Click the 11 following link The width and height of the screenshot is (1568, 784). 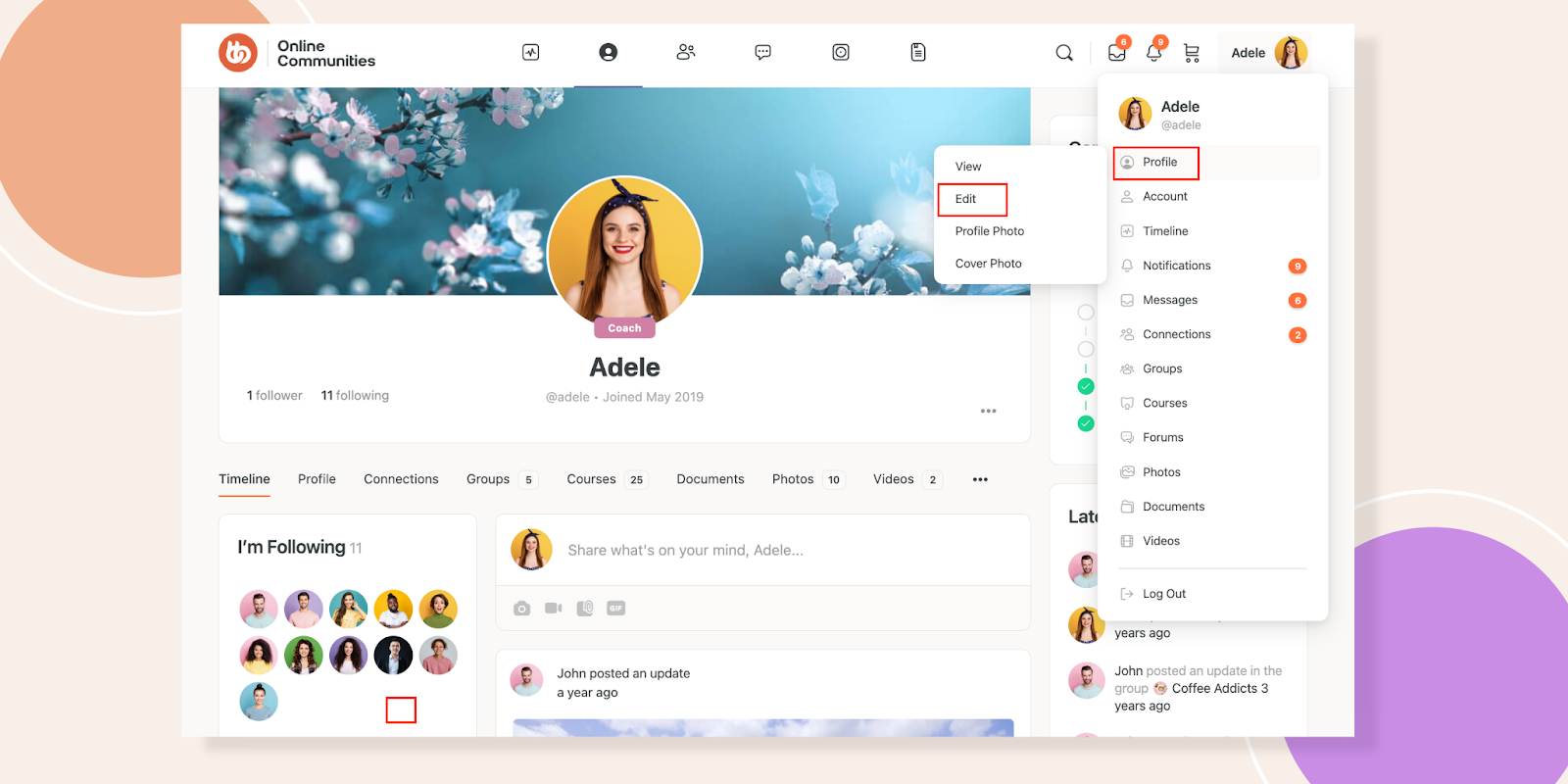pyautogui.click(x=355, y=396)
